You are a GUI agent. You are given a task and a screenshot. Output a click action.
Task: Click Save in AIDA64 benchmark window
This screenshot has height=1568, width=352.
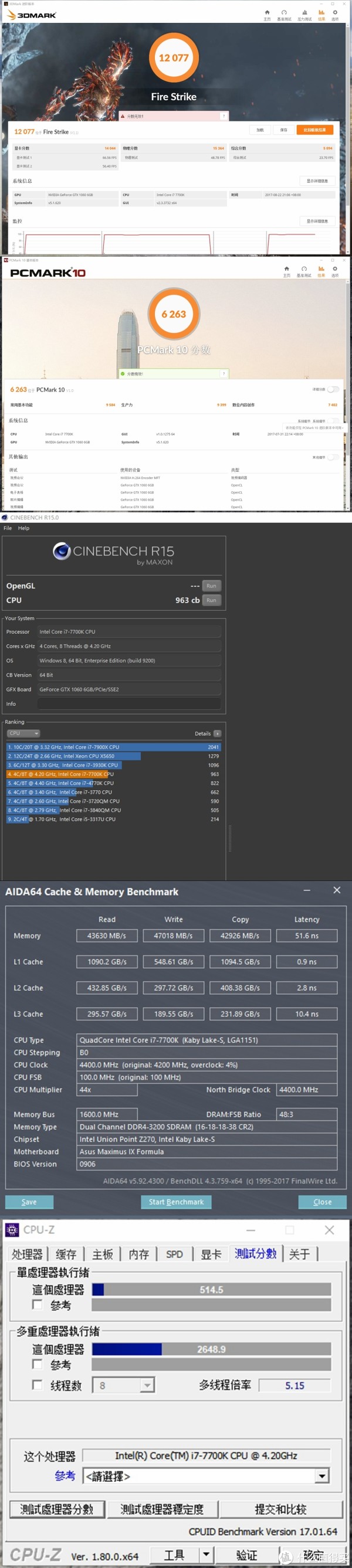tap(29, 1202)
